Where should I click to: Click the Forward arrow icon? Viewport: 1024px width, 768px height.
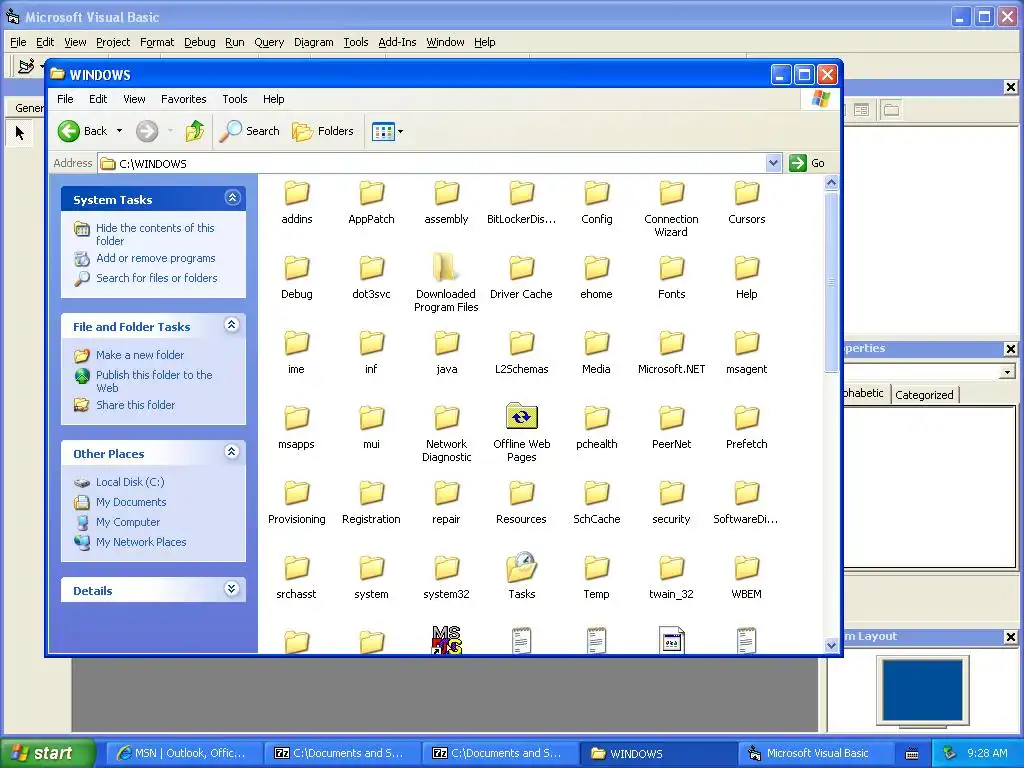tap(147, 131)
